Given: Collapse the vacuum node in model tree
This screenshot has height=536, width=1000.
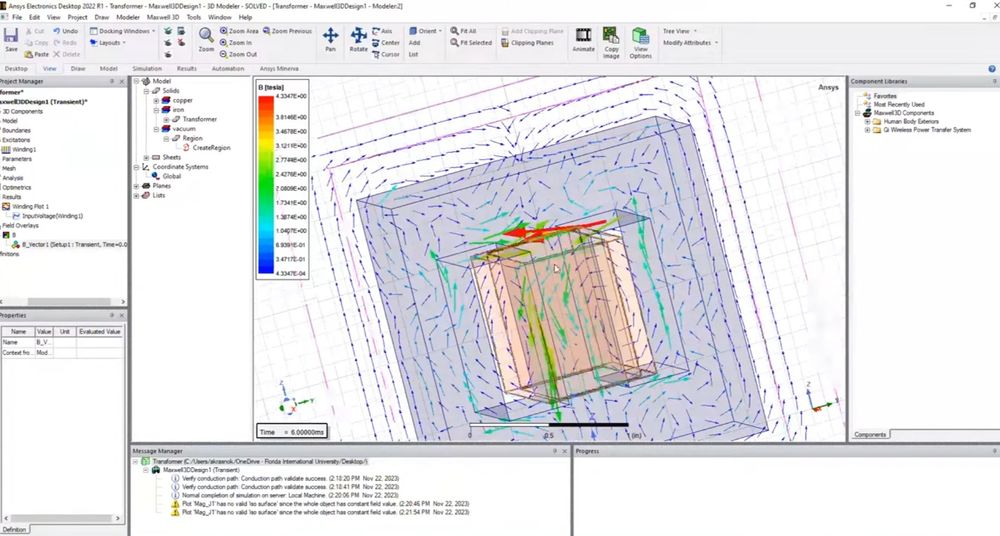Looking at the screenshot, I should point(156,129).
